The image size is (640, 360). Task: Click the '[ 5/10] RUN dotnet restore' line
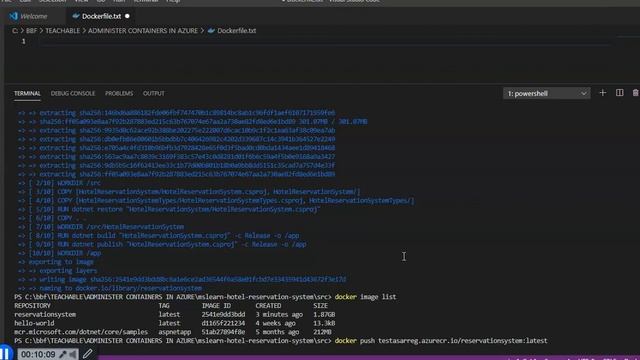pos(169,209)
